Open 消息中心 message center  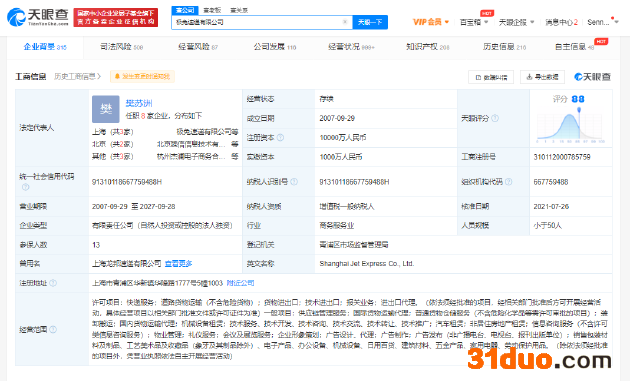(x=561, y=22)
